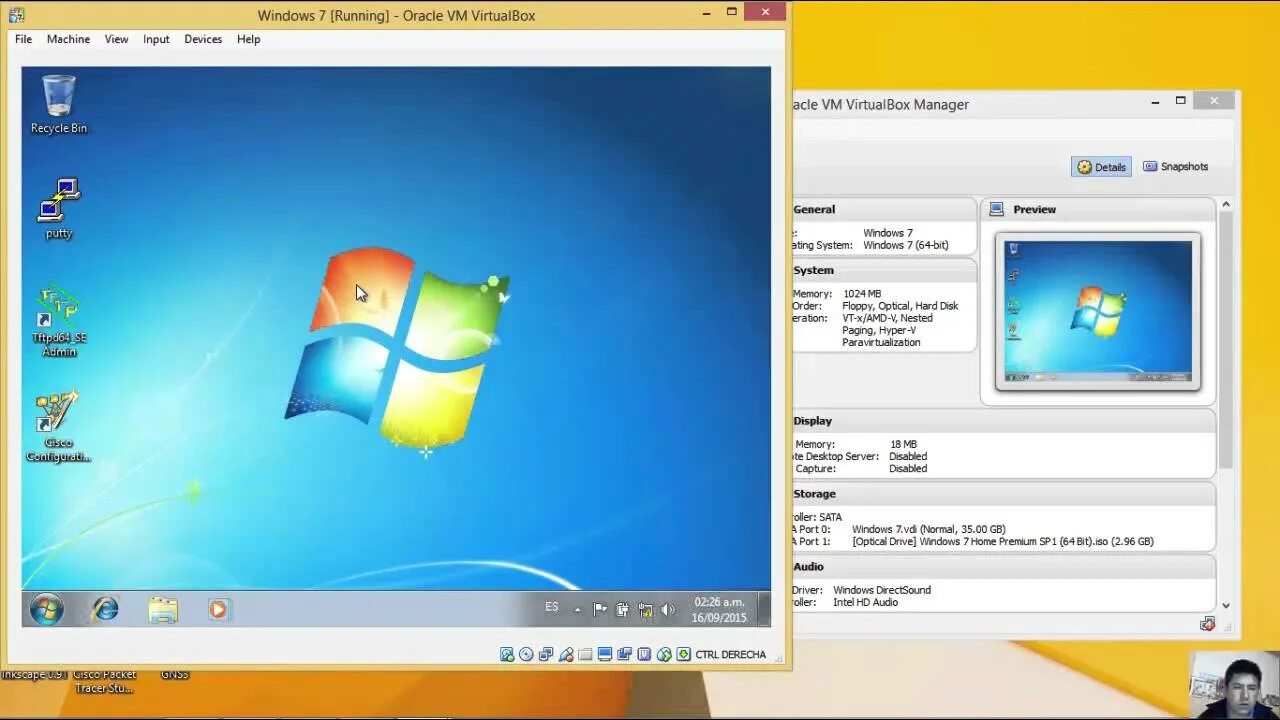Screen dimensions: 1280x720
Task: Click the Manager details scrollbar up arrow
Action: pyautogui.click(x=1226, y=205)
